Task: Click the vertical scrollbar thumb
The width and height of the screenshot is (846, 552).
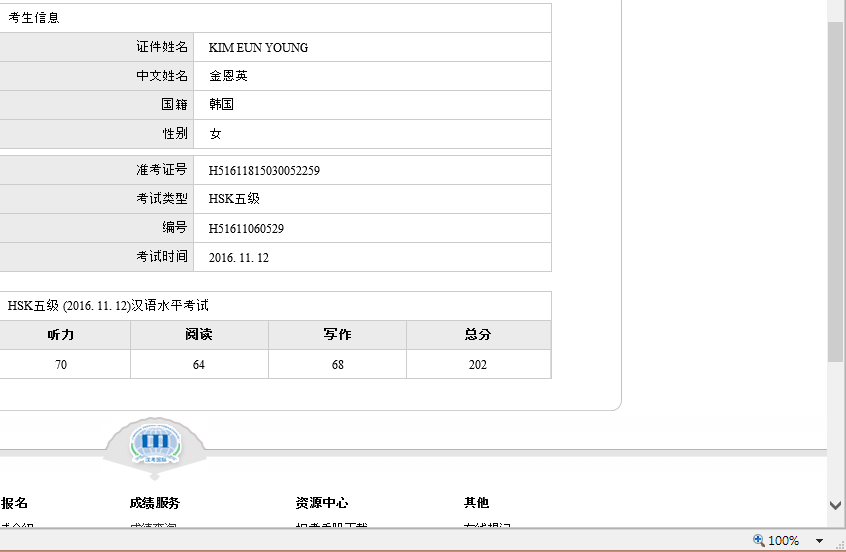Action: click(x=835, y=192)
